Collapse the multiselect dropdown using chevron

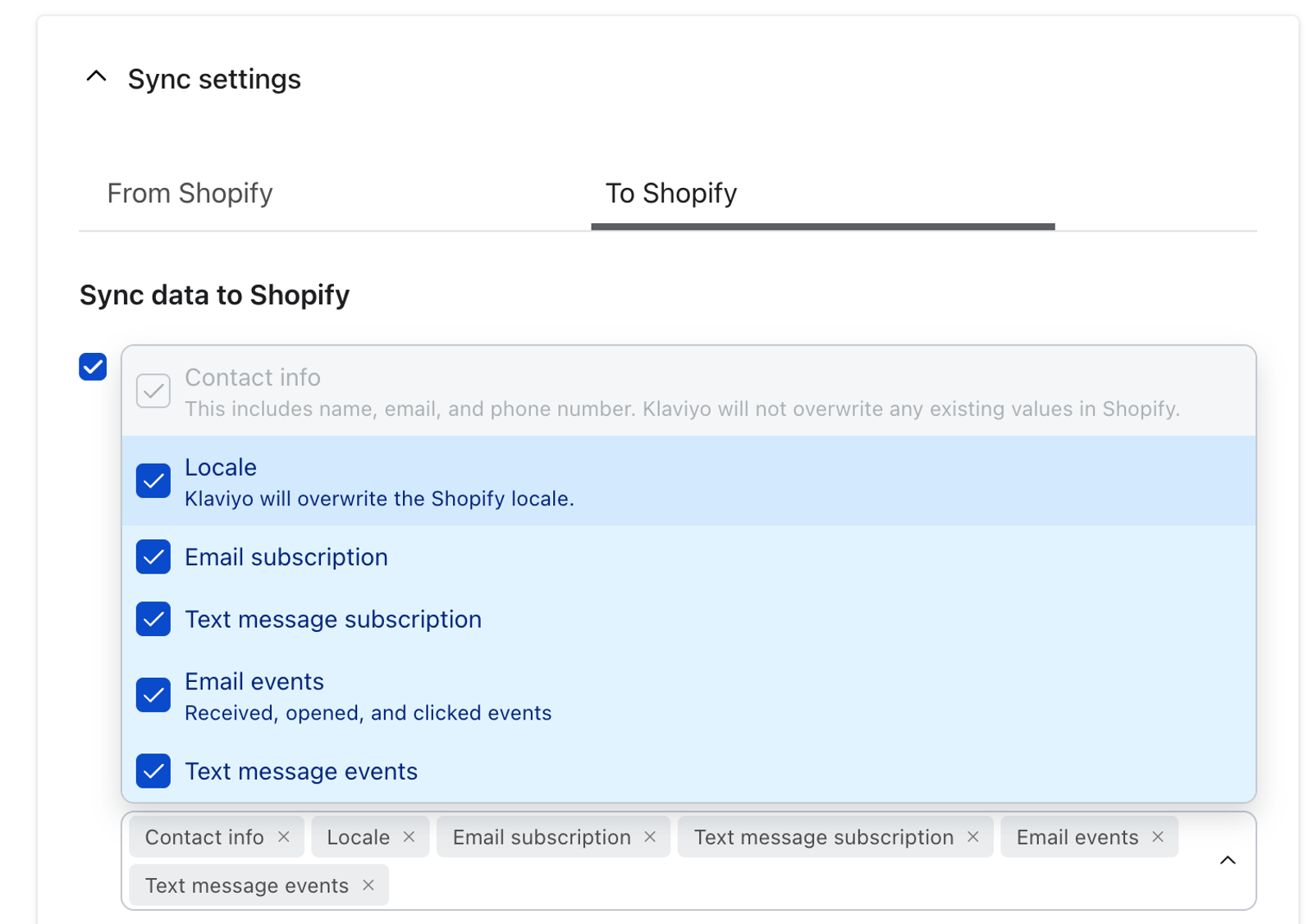pyautogui.click(x=1228, y=860)
